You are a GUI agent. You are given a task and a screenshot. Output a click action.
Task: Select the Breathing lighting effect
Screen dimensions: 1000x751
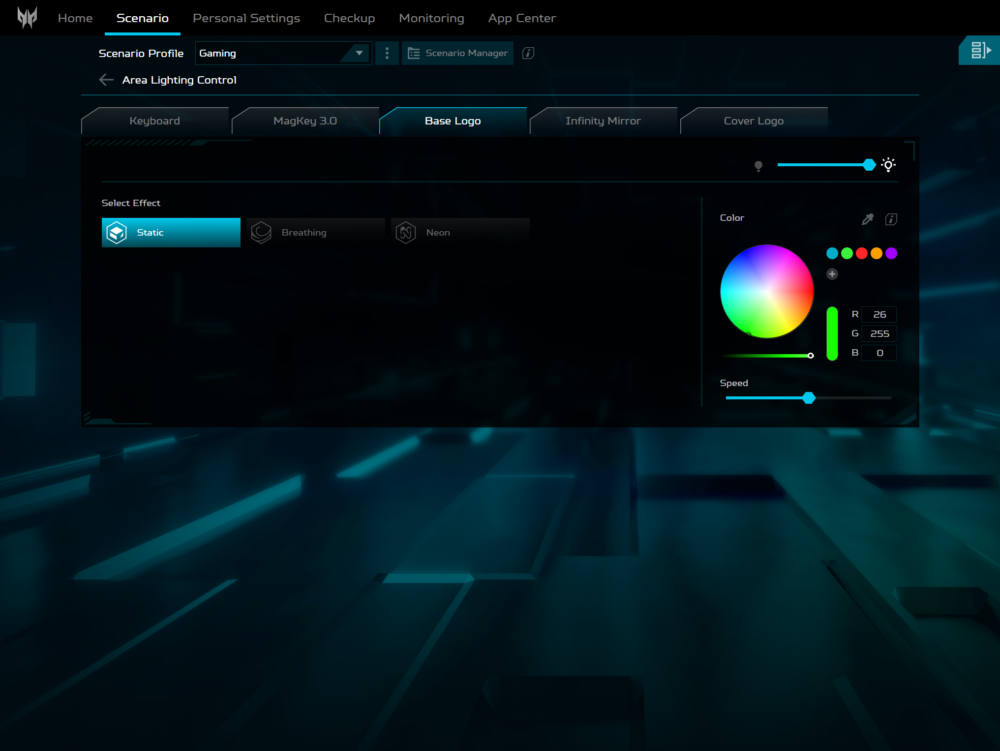pyautogui.click(x=316, y=233)
